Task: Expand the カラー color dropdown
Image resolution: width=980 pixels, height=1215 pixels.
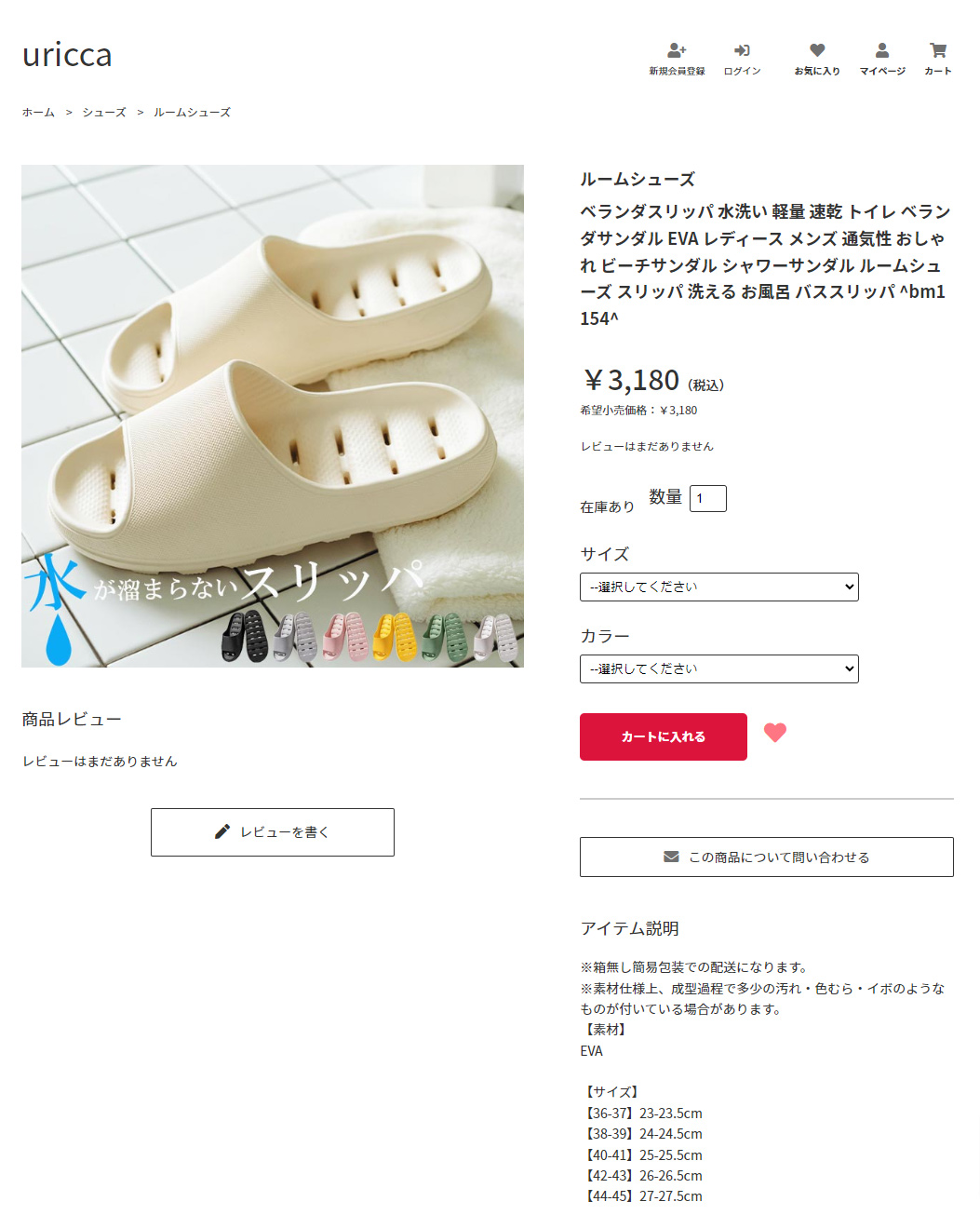Action: point(719,669)
